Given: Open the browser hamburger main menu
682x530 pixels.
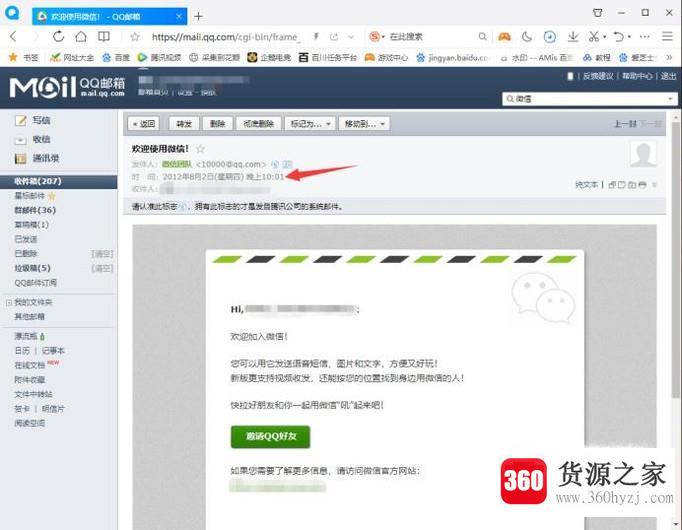Looking at the screenshot, I should click(x=667, y=37).
